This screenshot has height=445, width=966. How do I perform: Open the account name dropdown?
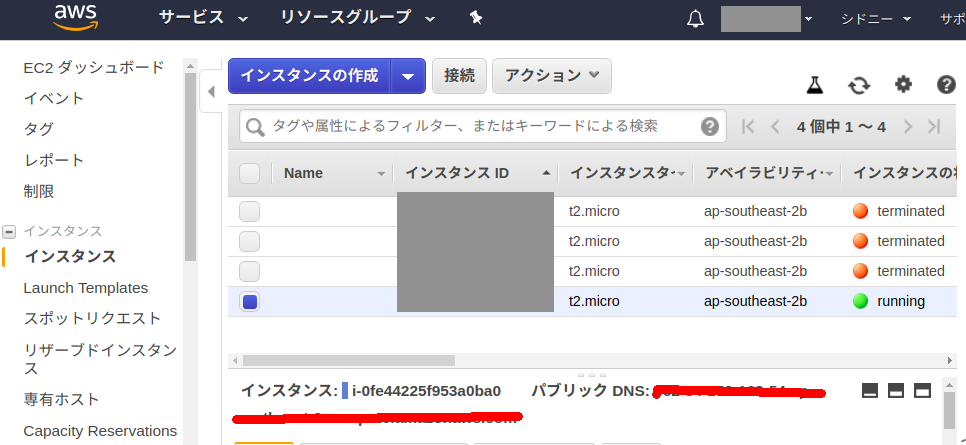click(x=766, y=19)
